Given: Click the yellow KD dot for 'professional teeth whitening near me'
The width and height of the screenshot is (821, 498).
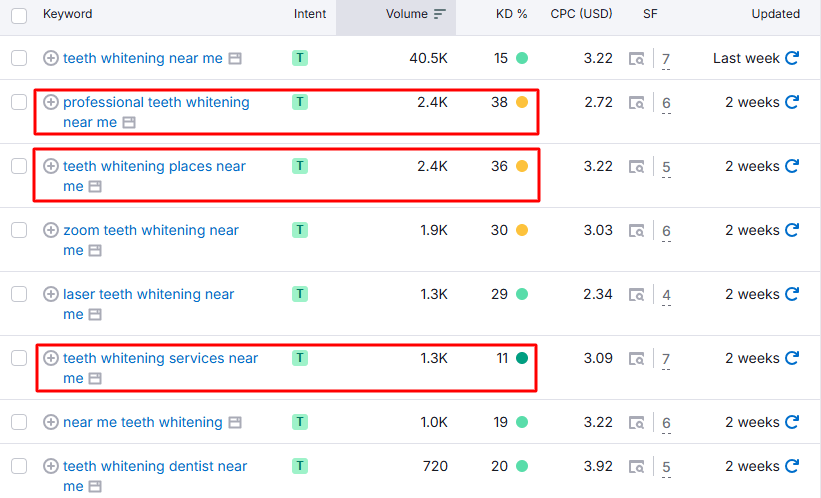Looking at the screenshot, I should pyautogui.click(x=521, y=102).
